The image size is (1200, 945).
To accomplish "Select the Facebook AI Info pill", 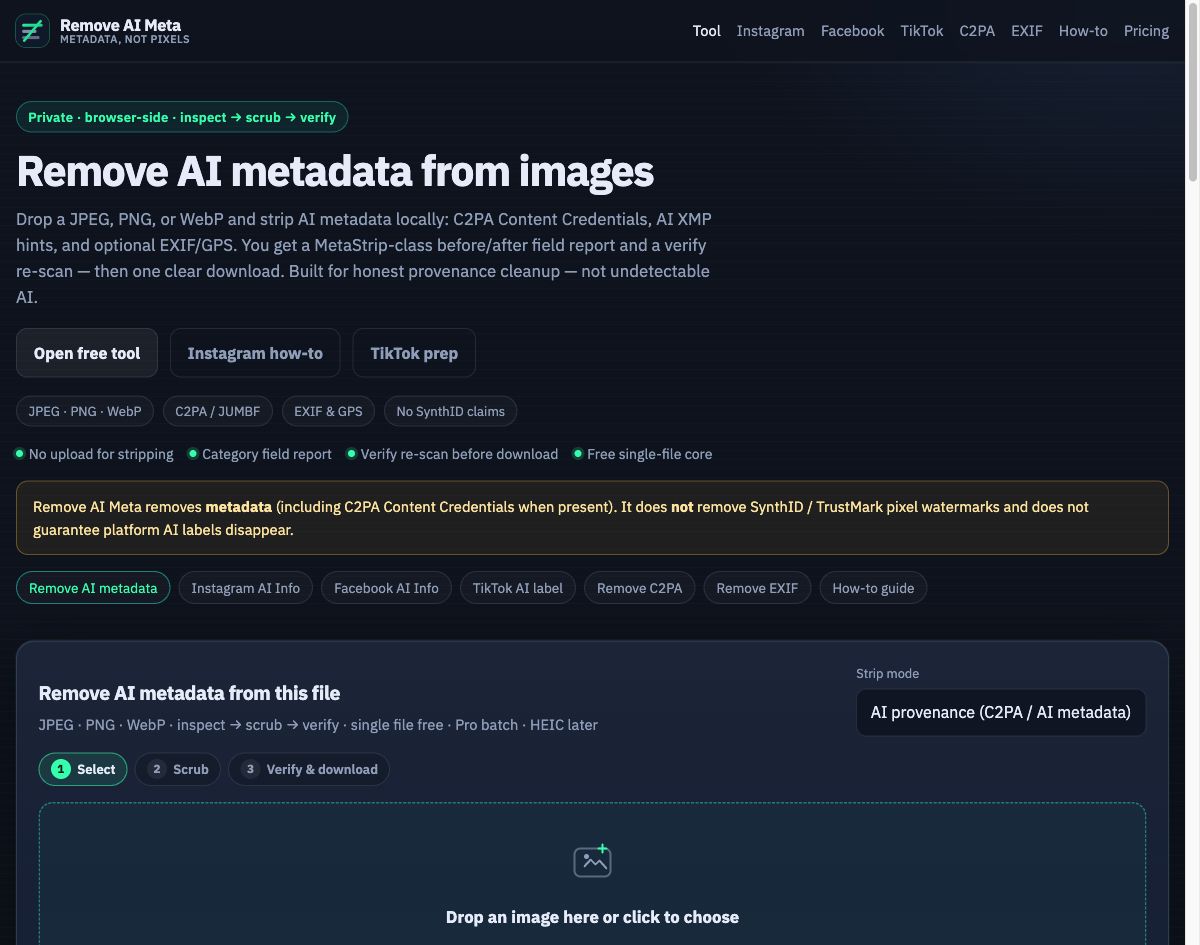I will [x=386, y=588].
